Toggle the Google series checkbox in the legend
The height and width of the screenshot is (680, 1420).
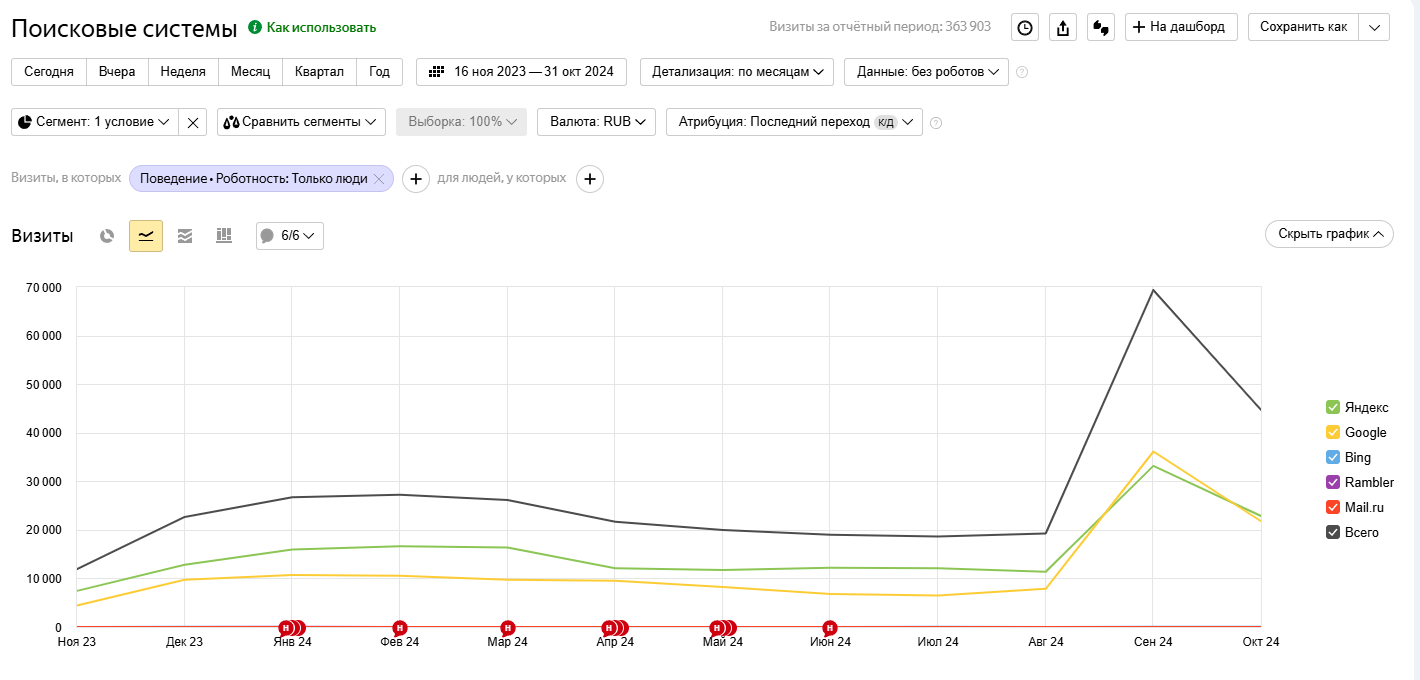(1333, 432)
